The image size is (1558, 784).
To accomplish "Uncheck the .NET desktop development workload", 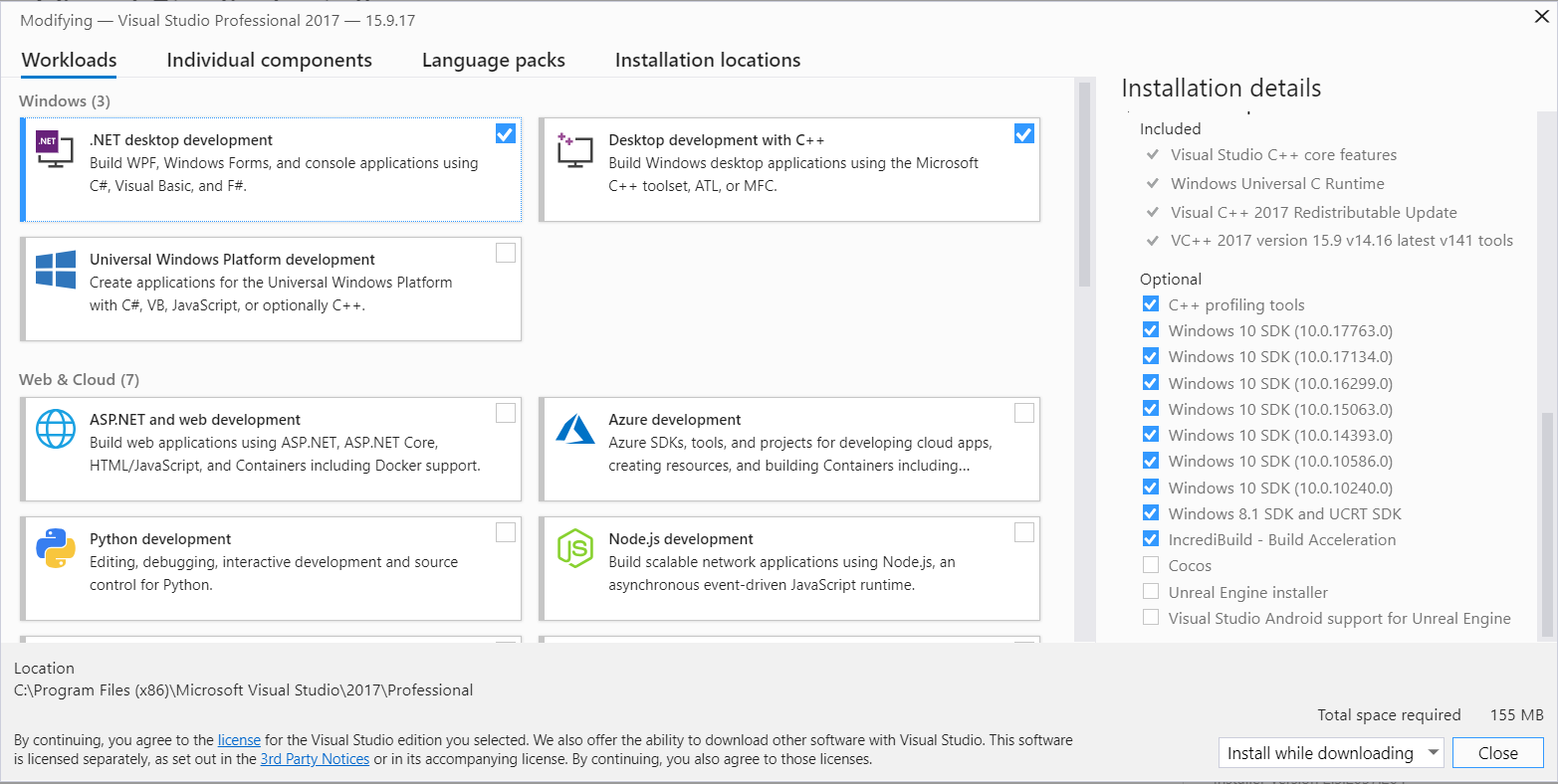I will 505,133.
